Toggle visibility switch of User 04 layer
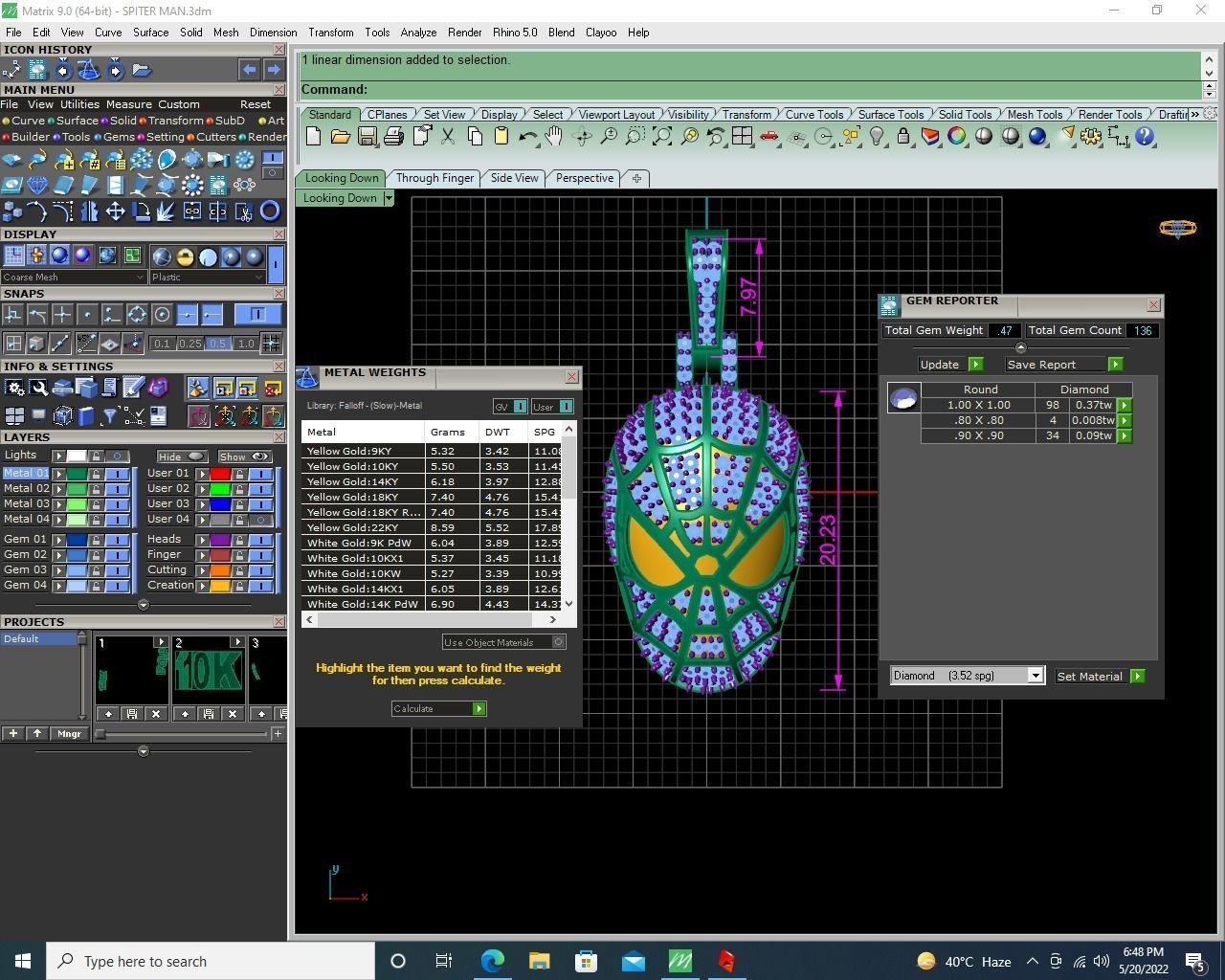The width and height of the screenshot is (1225, 980). 260,520
